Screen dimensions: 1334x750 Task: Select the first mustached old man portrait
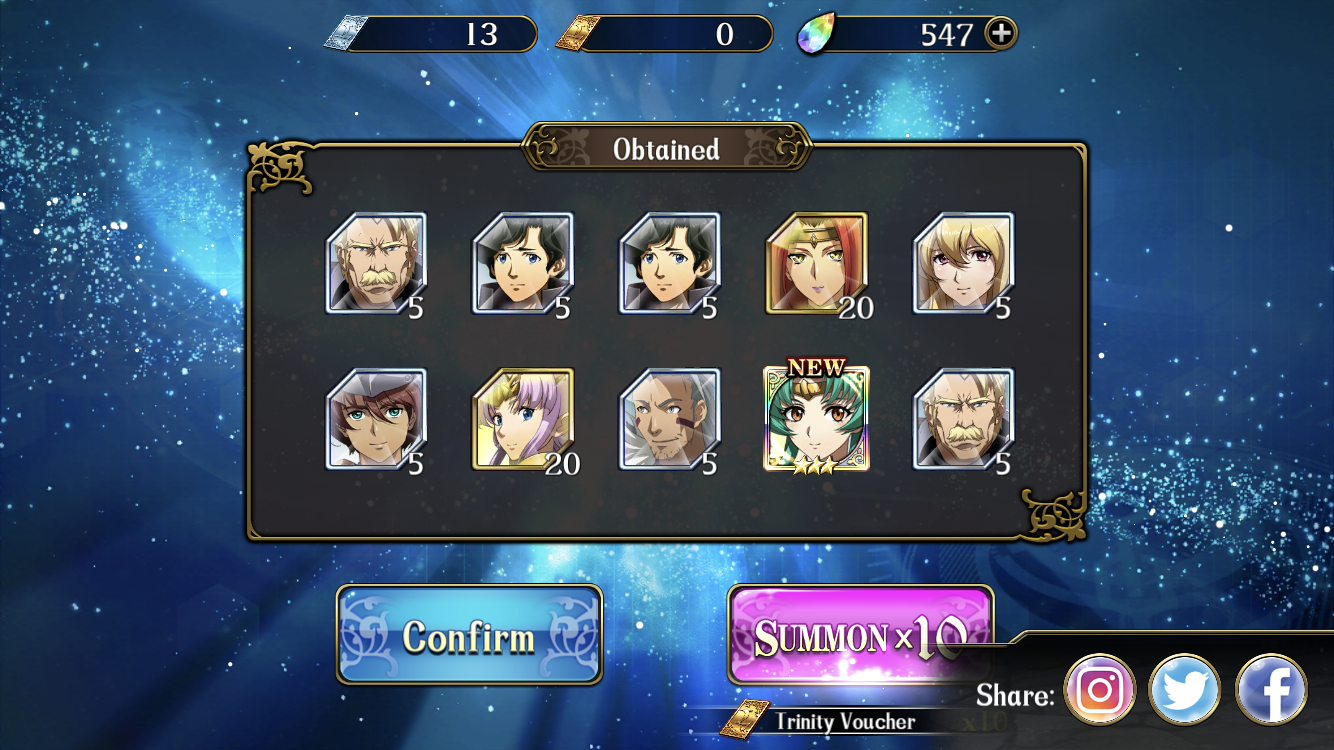[x=376, y=263]
